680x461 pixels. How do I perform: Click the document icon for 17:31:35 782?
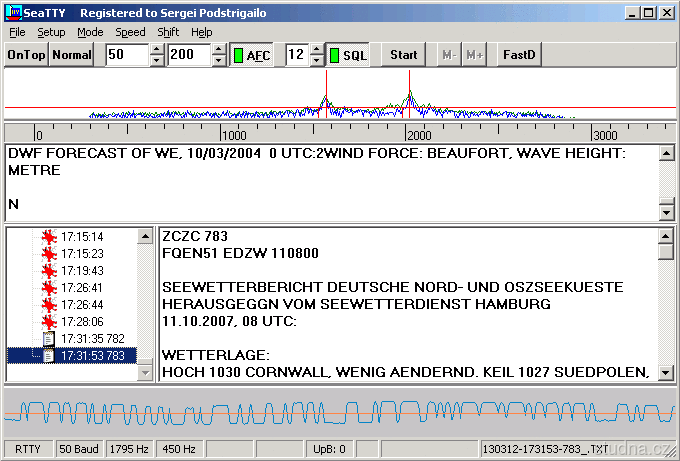tap(48, 339)
